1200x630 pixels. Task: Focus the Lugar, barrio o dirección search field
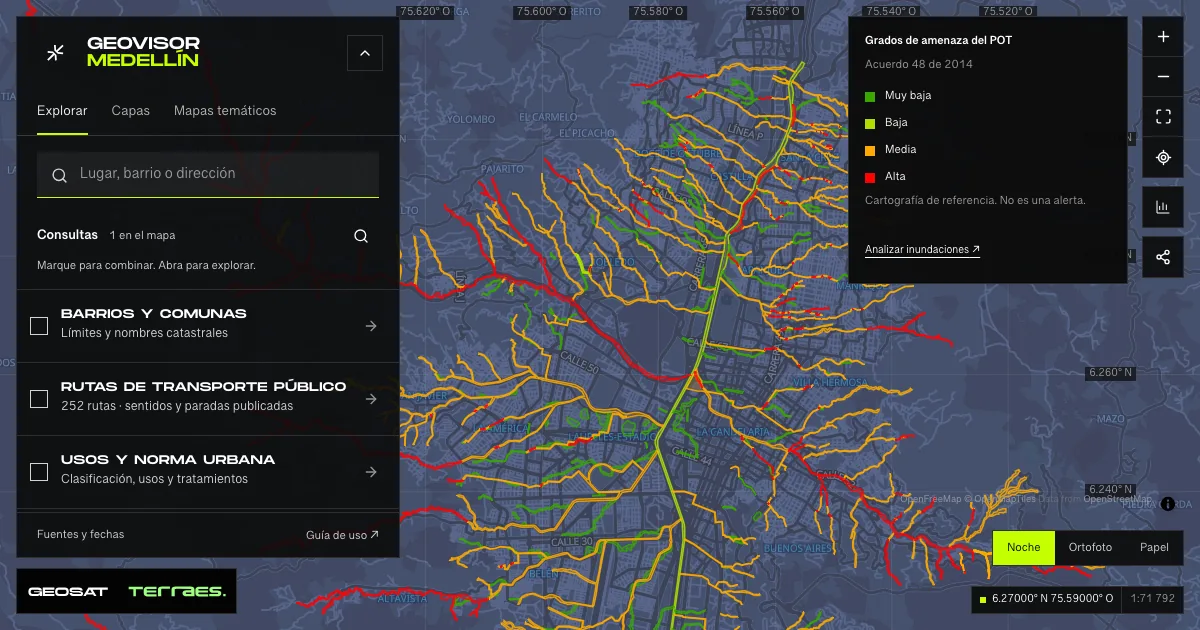[x=208, y=174]
